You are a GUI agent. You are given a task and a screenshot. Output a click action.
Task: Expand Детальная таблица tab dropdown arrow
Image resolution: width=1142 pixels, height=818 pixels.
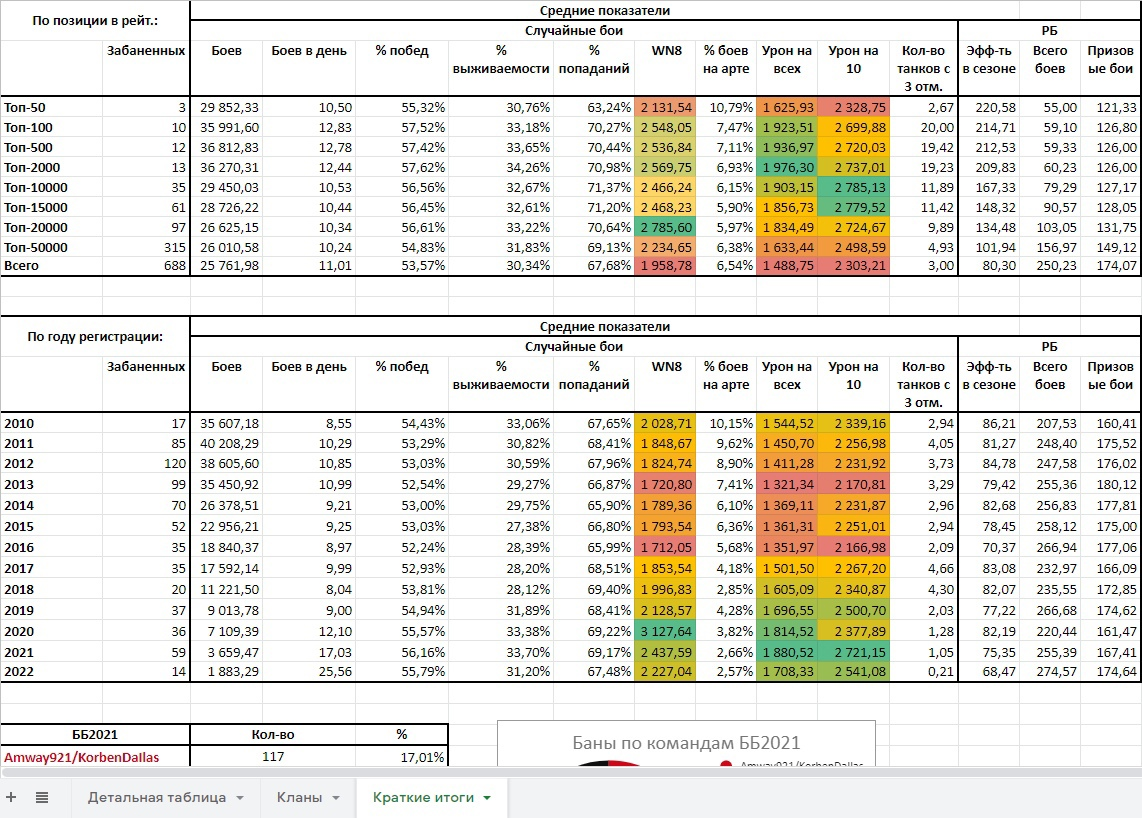(240, 798)
